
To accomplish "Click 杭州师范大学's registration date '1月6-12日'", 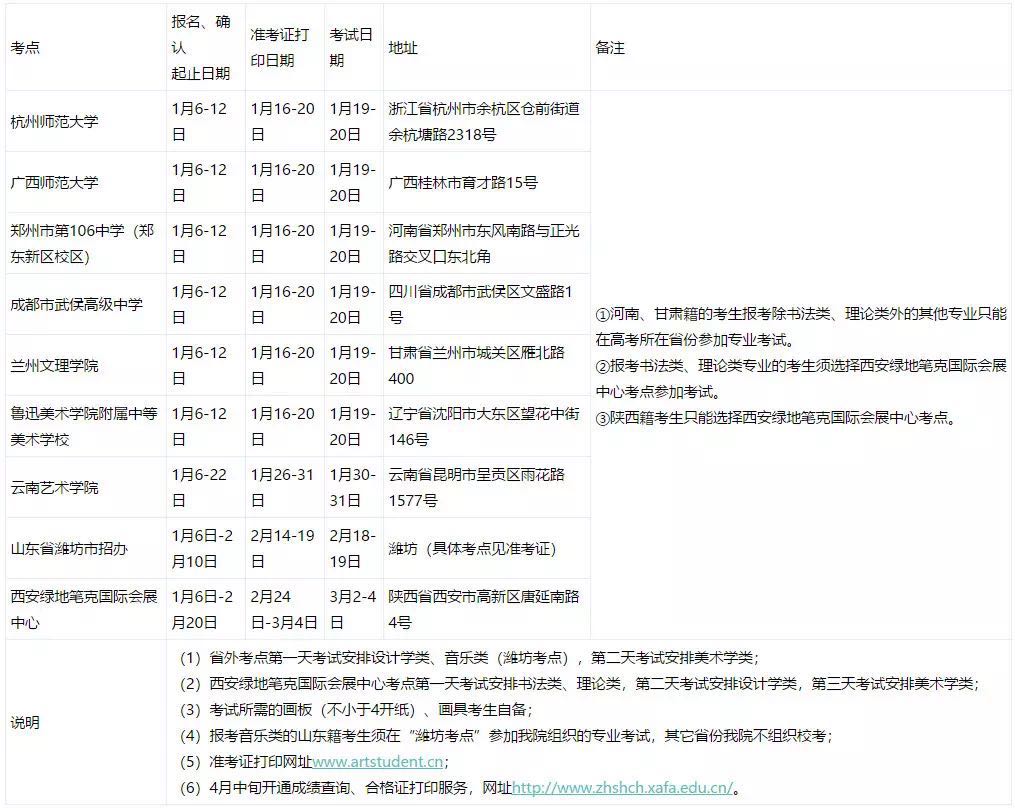I will [199, 122].
